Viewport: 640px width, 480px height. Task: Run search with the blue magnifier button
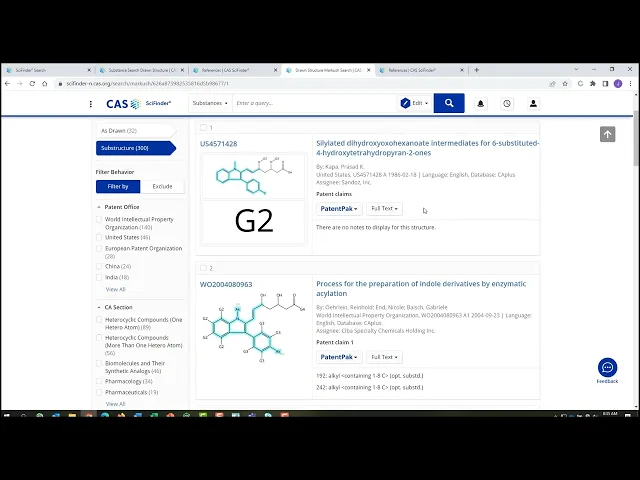coord(449,103)
